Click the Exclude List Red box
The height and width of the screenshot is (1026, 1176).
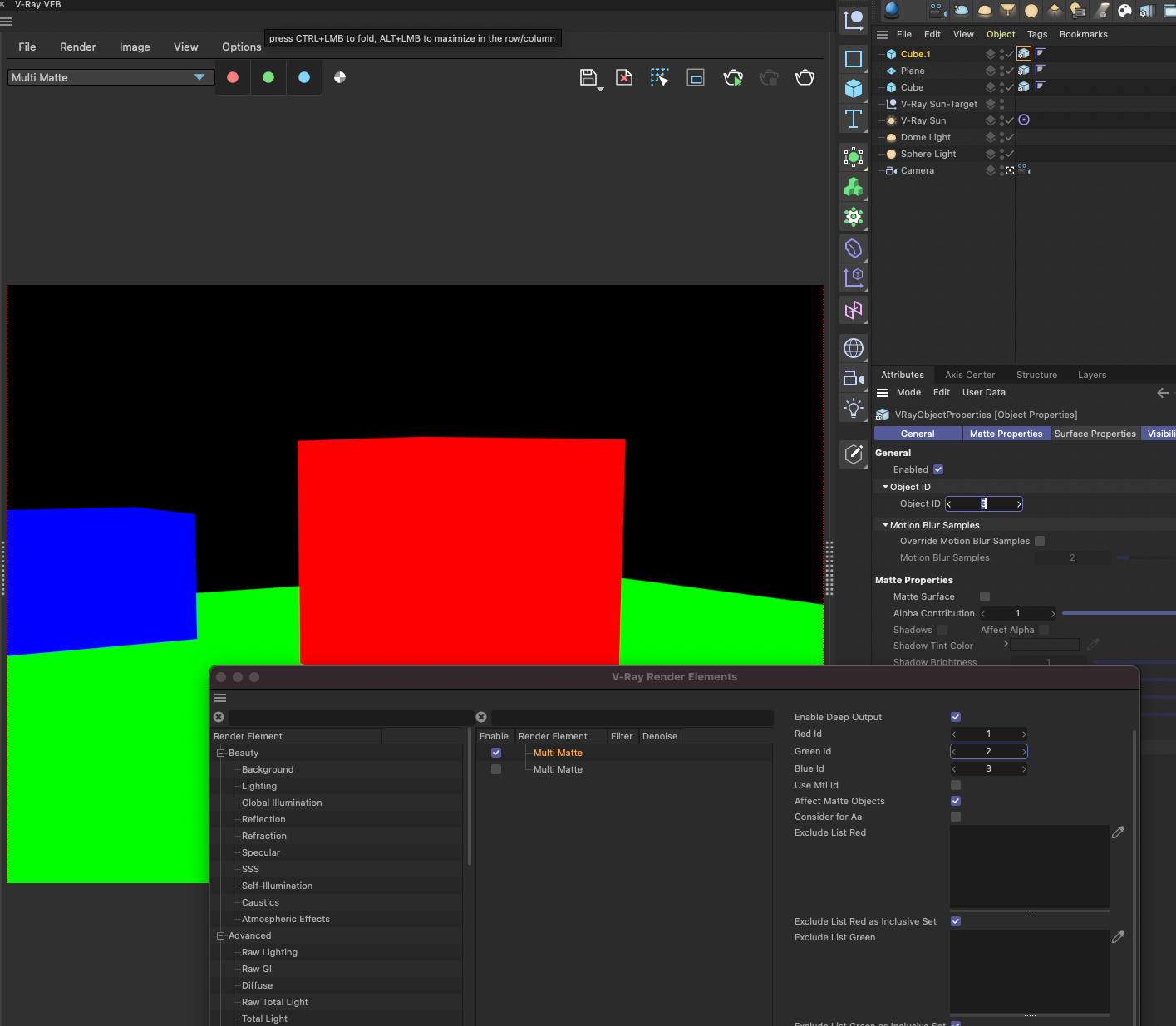1030,866
